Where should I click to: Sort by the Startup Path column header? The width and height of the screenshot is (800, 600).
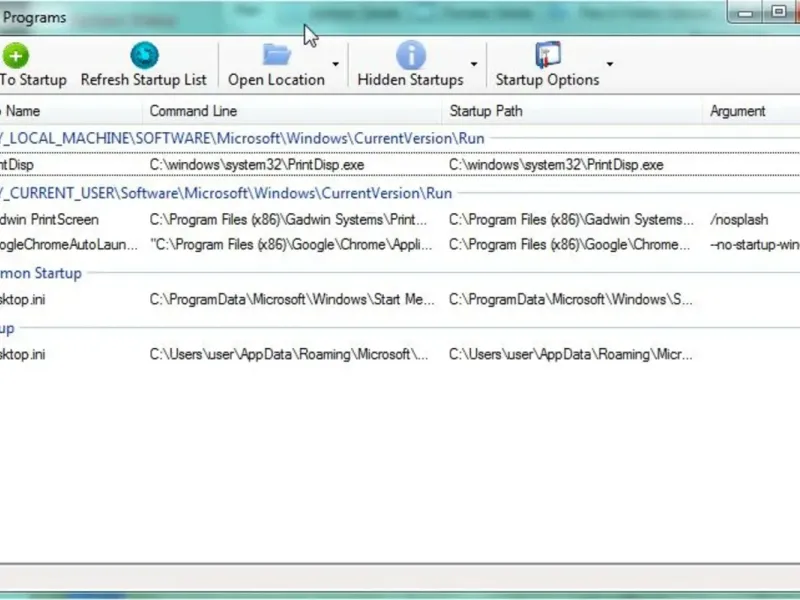(x=486, y=111)
